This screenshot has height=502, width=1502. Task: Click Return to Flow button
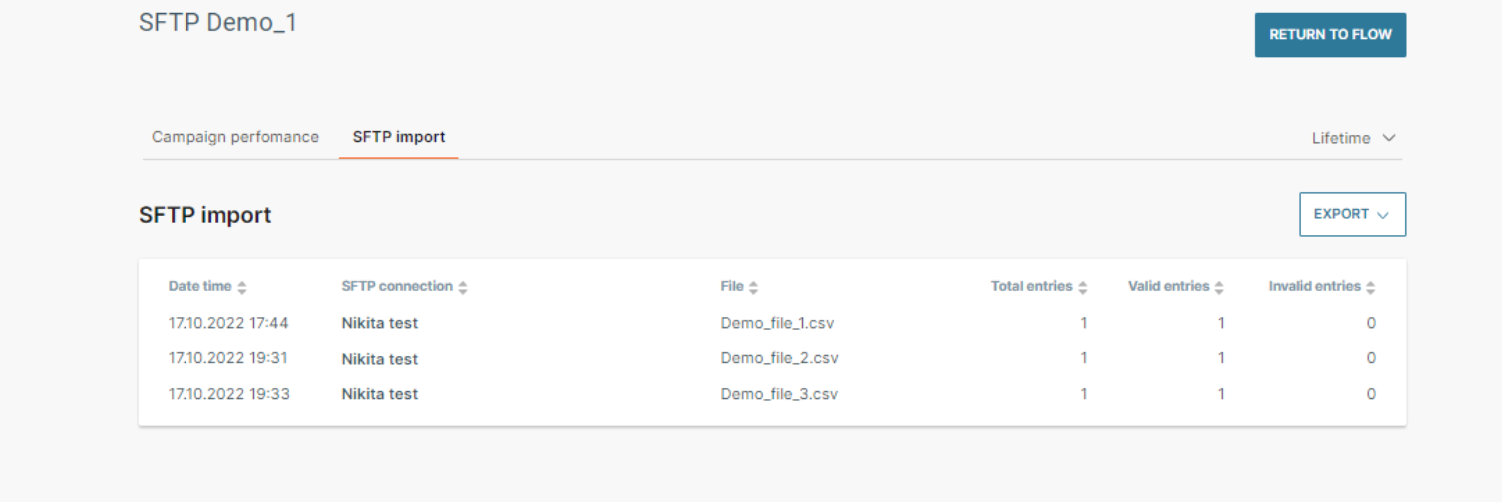click(1330, 35)
